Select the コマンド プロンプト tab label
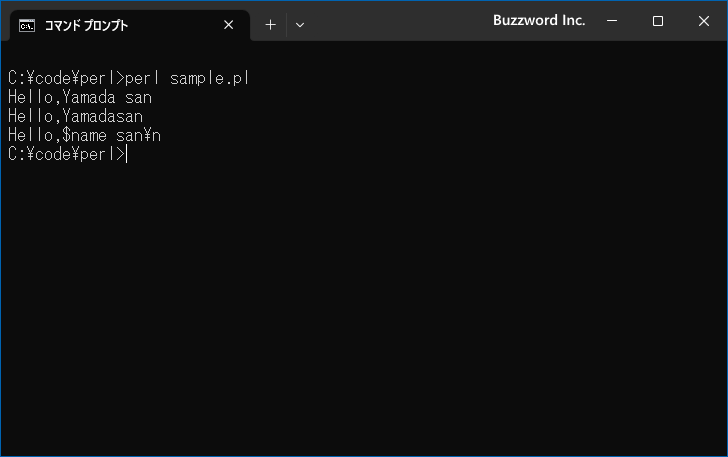The height and width of the screenshot is (457, 728). pyautogui.click(x=86, y=26)
